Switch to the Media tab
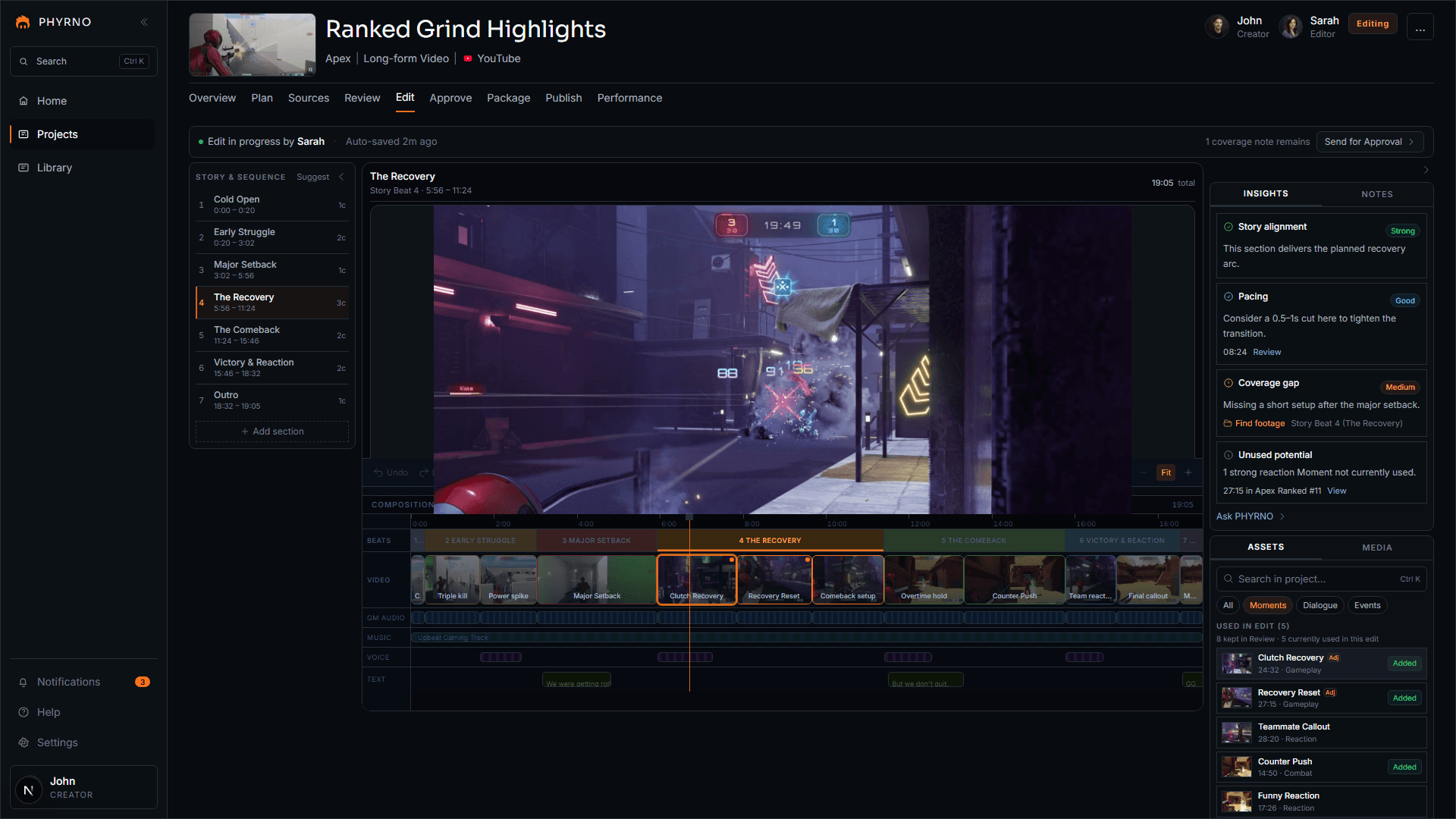 click(1377, 548)
